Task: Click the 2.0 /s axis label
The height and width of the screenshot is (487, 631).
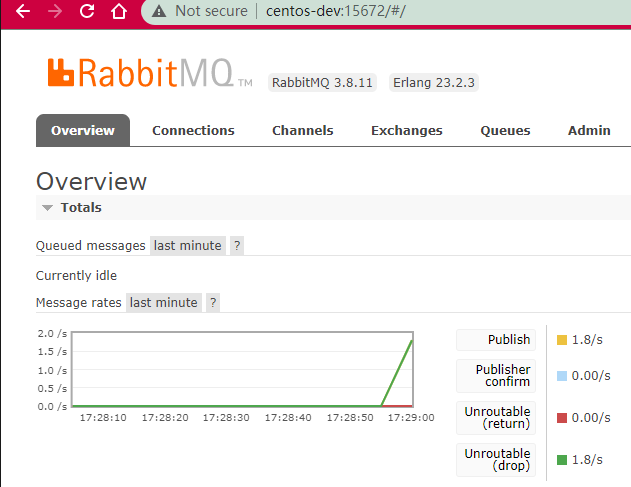Action: pos(52,334)
